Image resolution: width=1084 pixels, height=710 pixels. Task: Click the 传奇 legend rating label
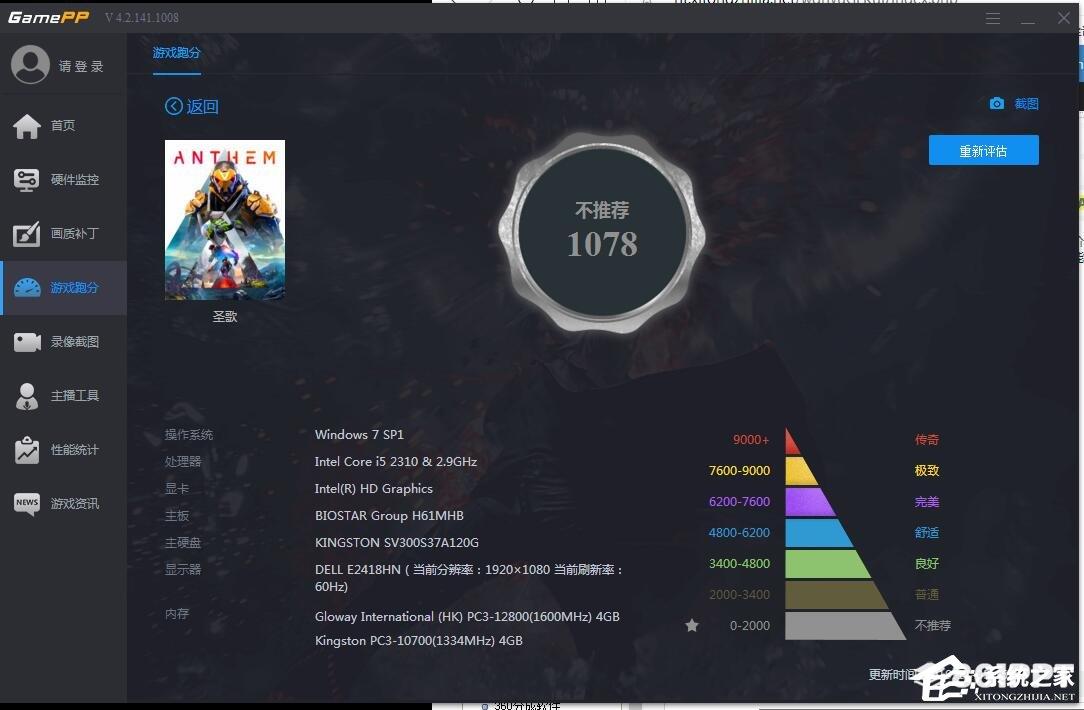click(x=926, y=440)
